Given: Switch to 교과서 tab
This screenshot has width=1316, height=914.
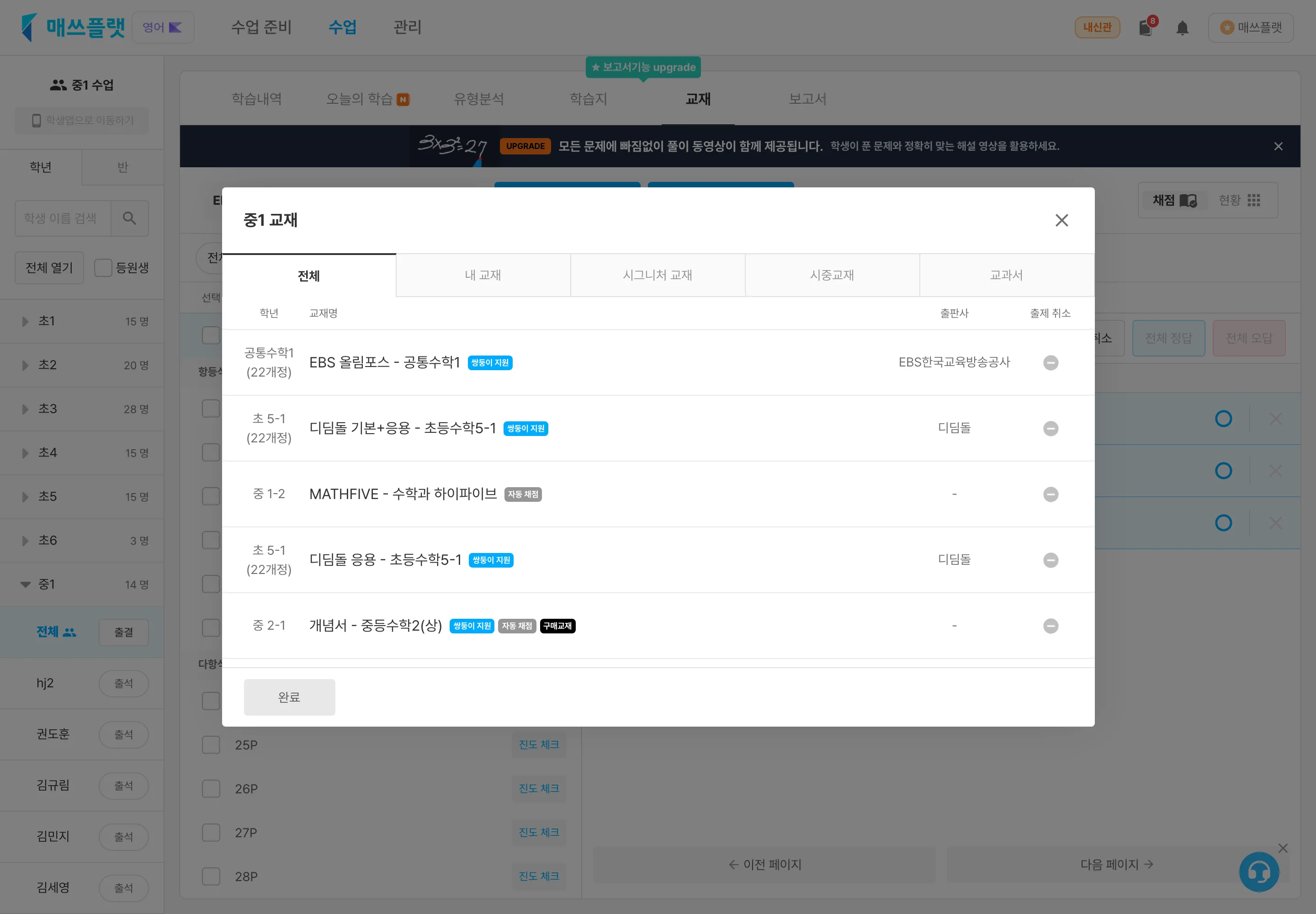Looking at the screenshot, I should click(1007, 276).
